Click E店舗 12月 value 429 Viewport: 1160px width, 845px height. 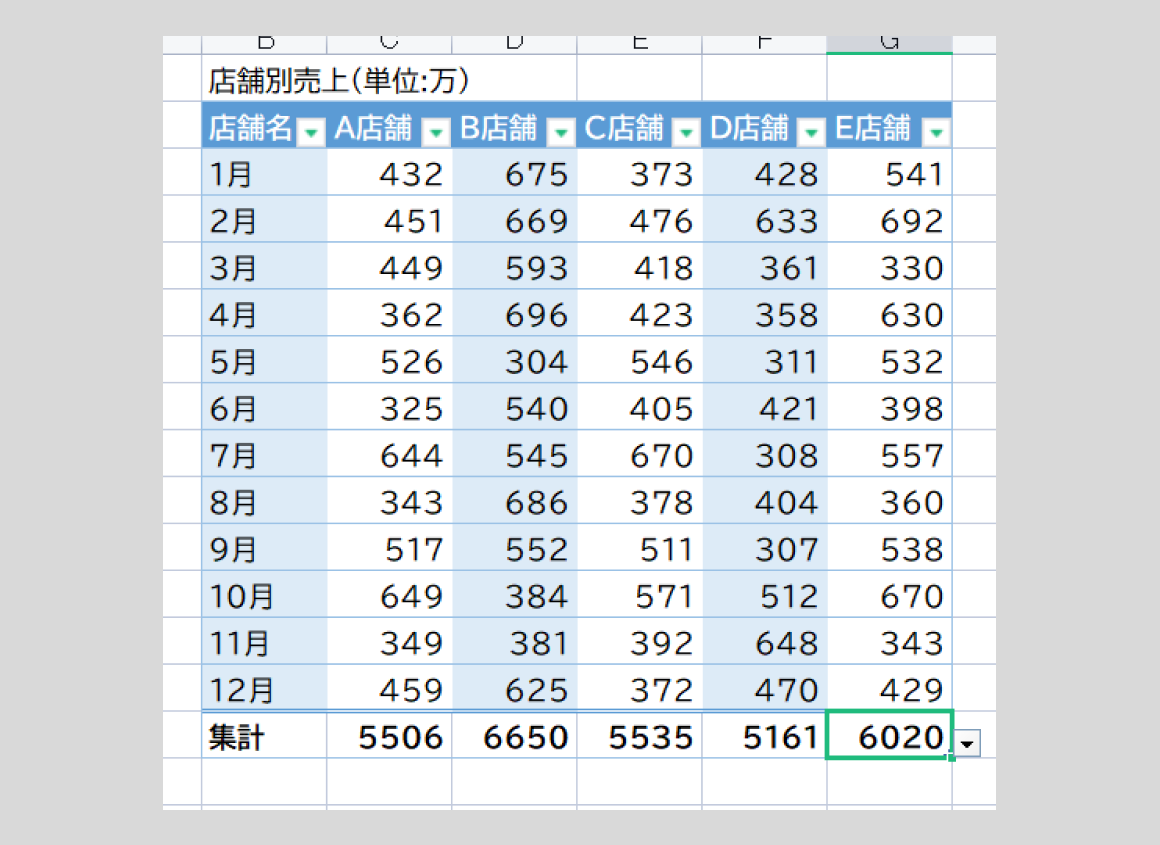point(889,688)
